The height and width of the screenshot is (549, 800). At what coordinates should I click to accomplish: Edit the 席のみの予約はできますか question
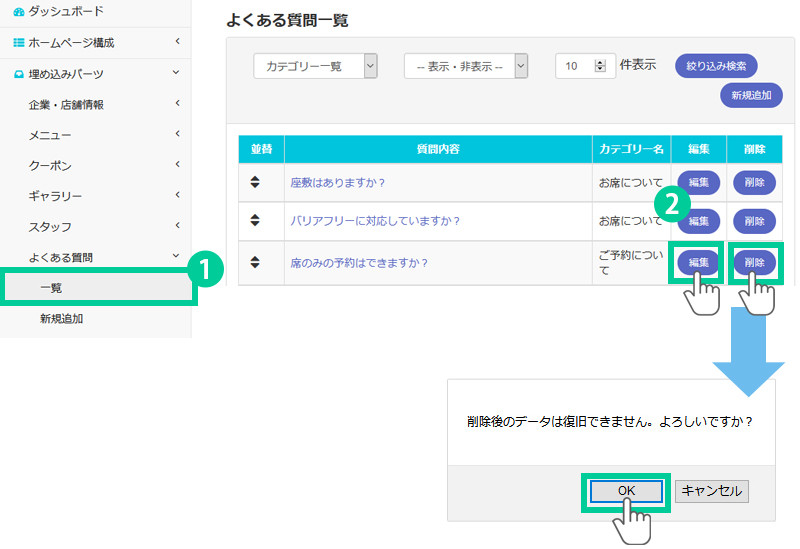tap(699, 262)
